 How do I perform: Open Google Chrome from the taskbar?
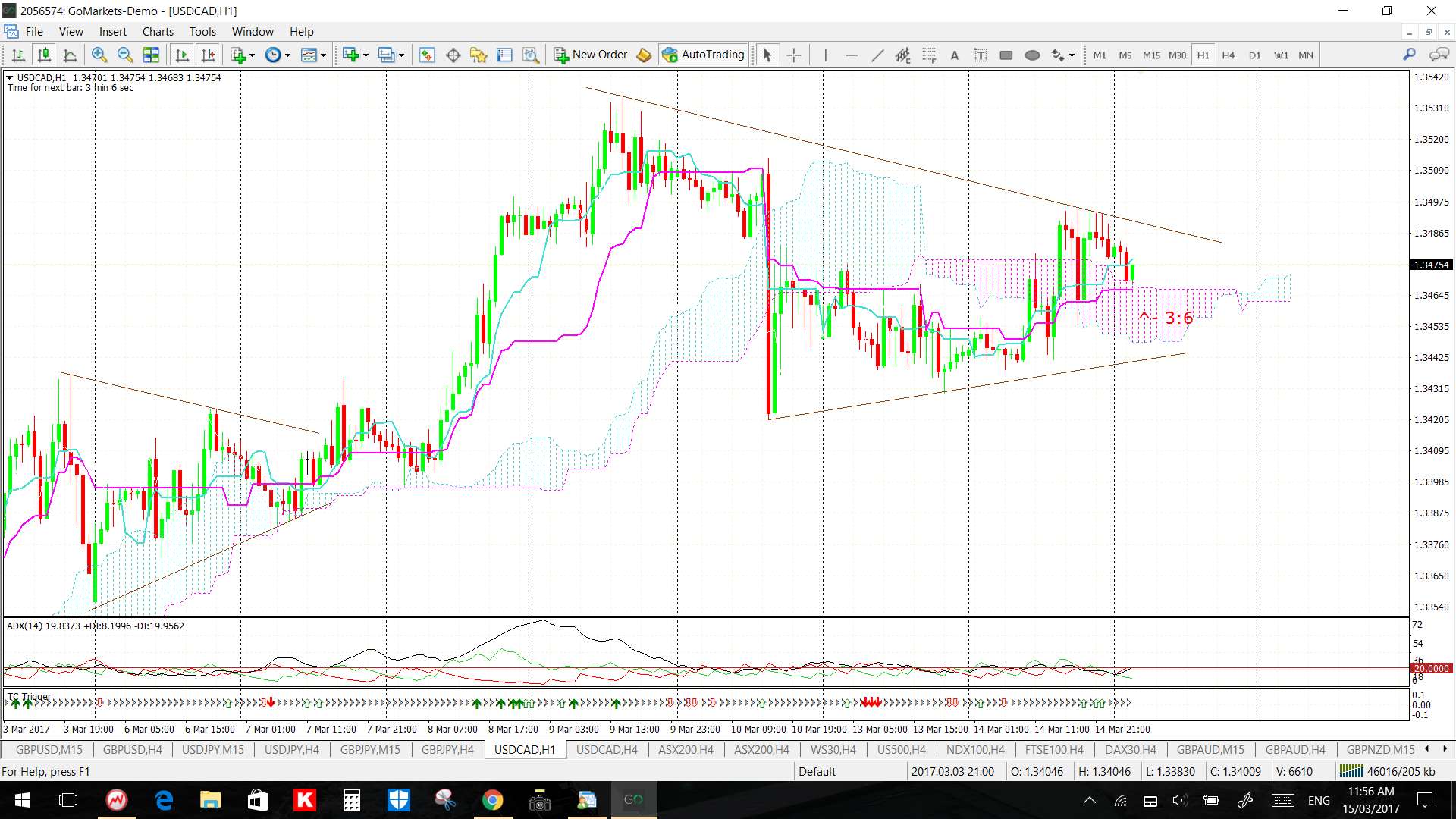click(492, 800)
